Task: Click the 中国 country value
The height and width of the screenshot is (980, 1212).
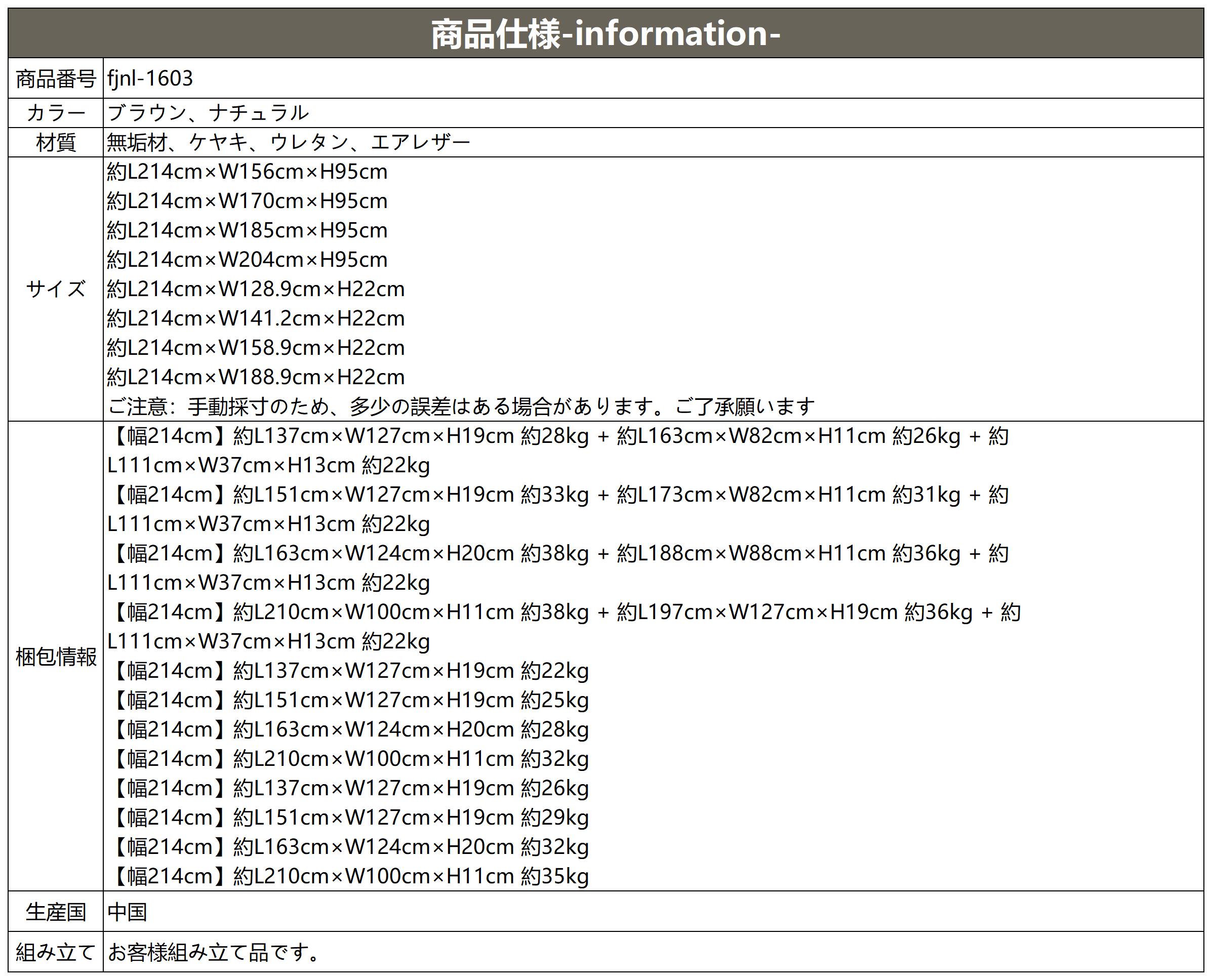Action: [128, 912]
